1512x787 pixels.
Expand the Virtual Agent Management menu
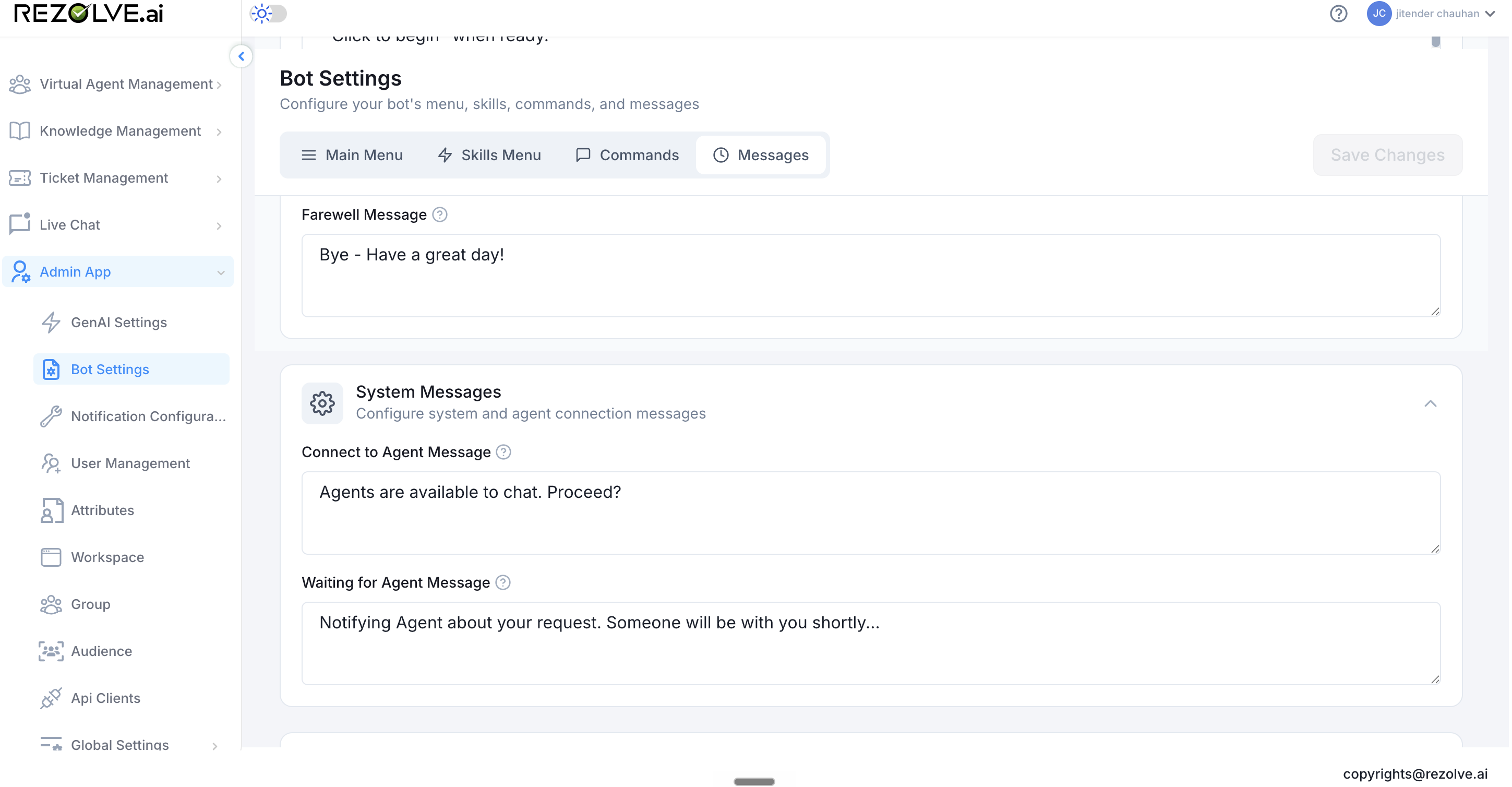point(117,84)
